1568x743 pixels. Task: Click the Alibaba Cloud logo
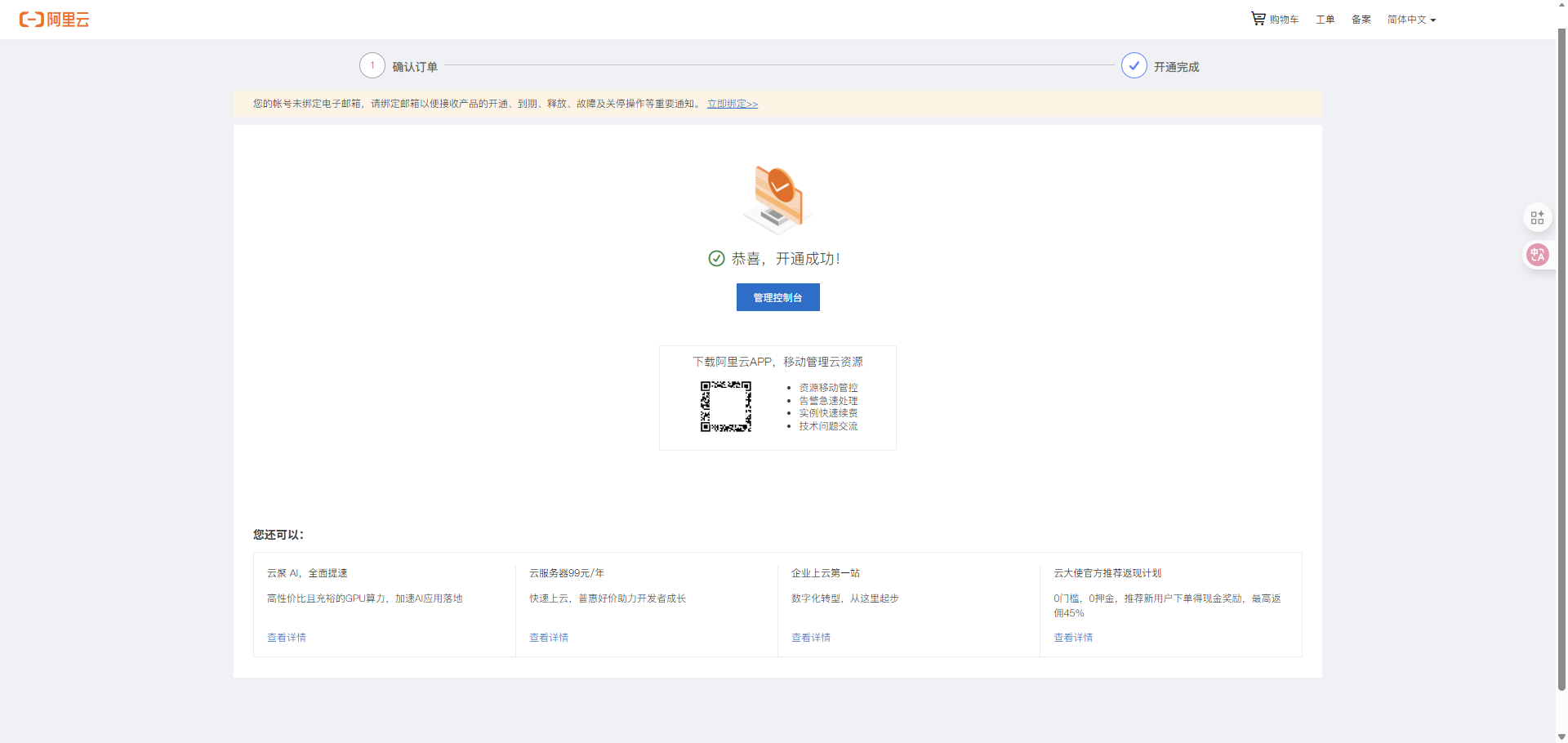[54, 20]
